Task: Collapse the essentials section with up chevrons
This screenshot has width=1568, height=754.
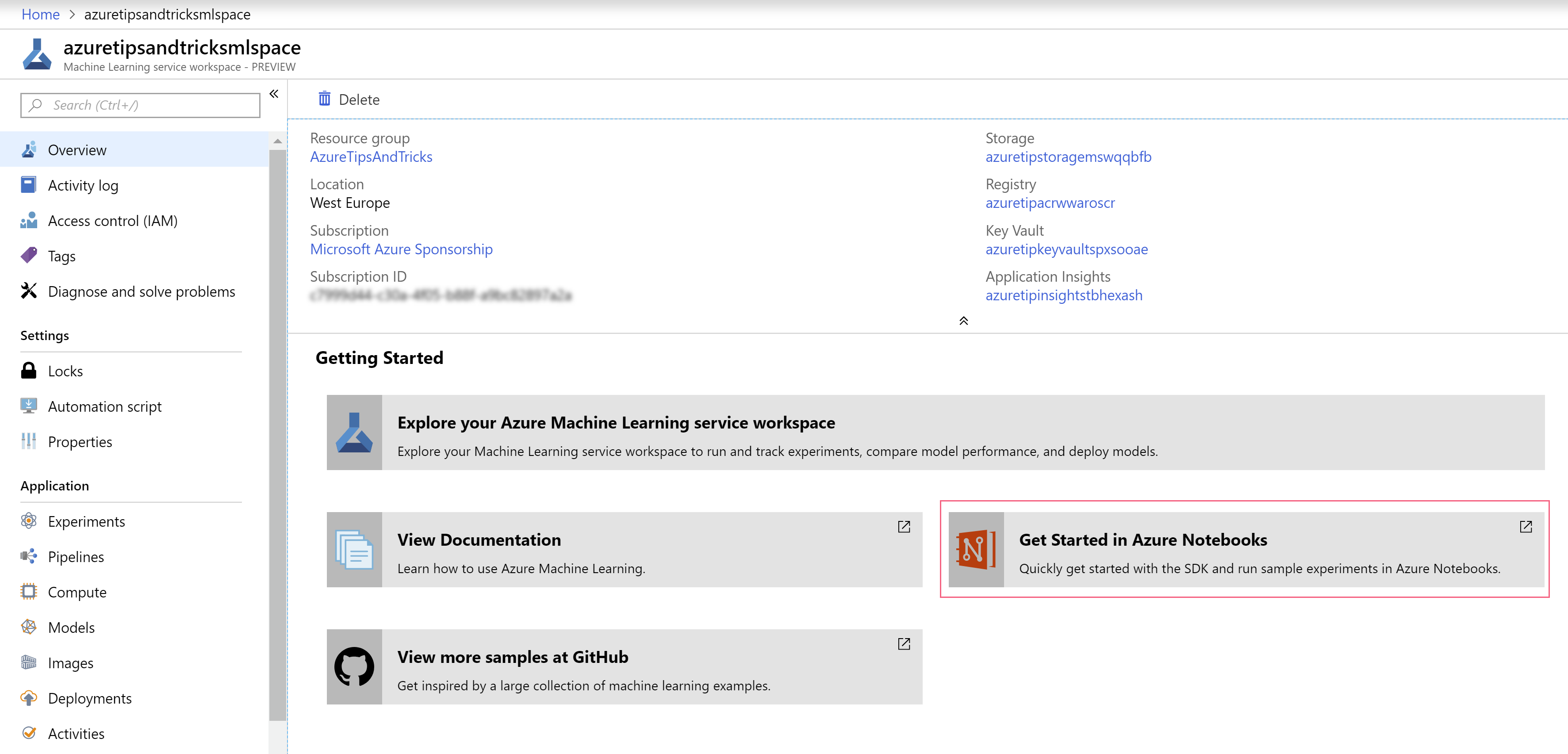Action: pyautogui.click(x=963, y=321)
